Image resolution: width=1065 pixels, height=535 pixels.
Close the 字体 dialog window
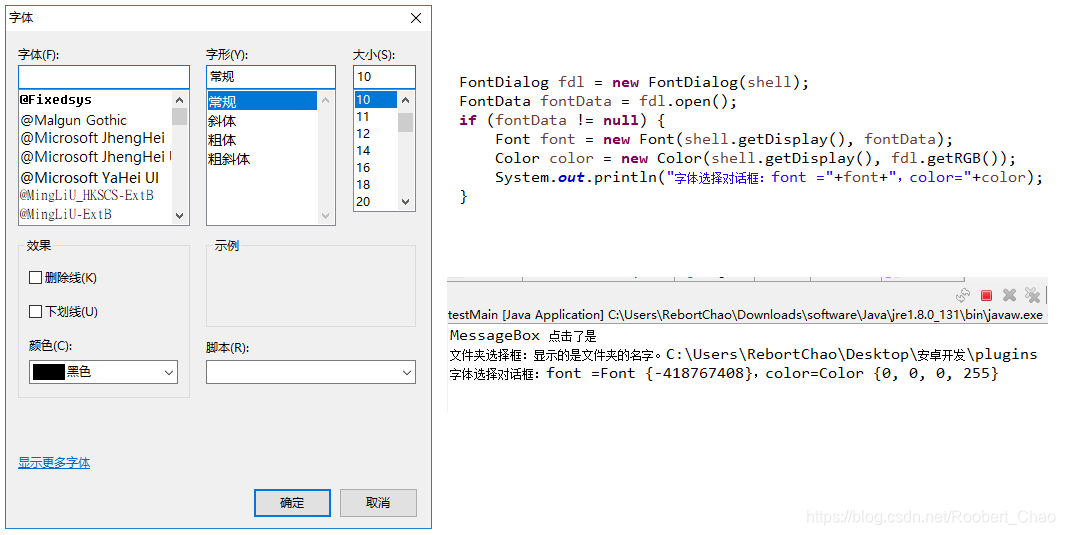tap(416, 18)
